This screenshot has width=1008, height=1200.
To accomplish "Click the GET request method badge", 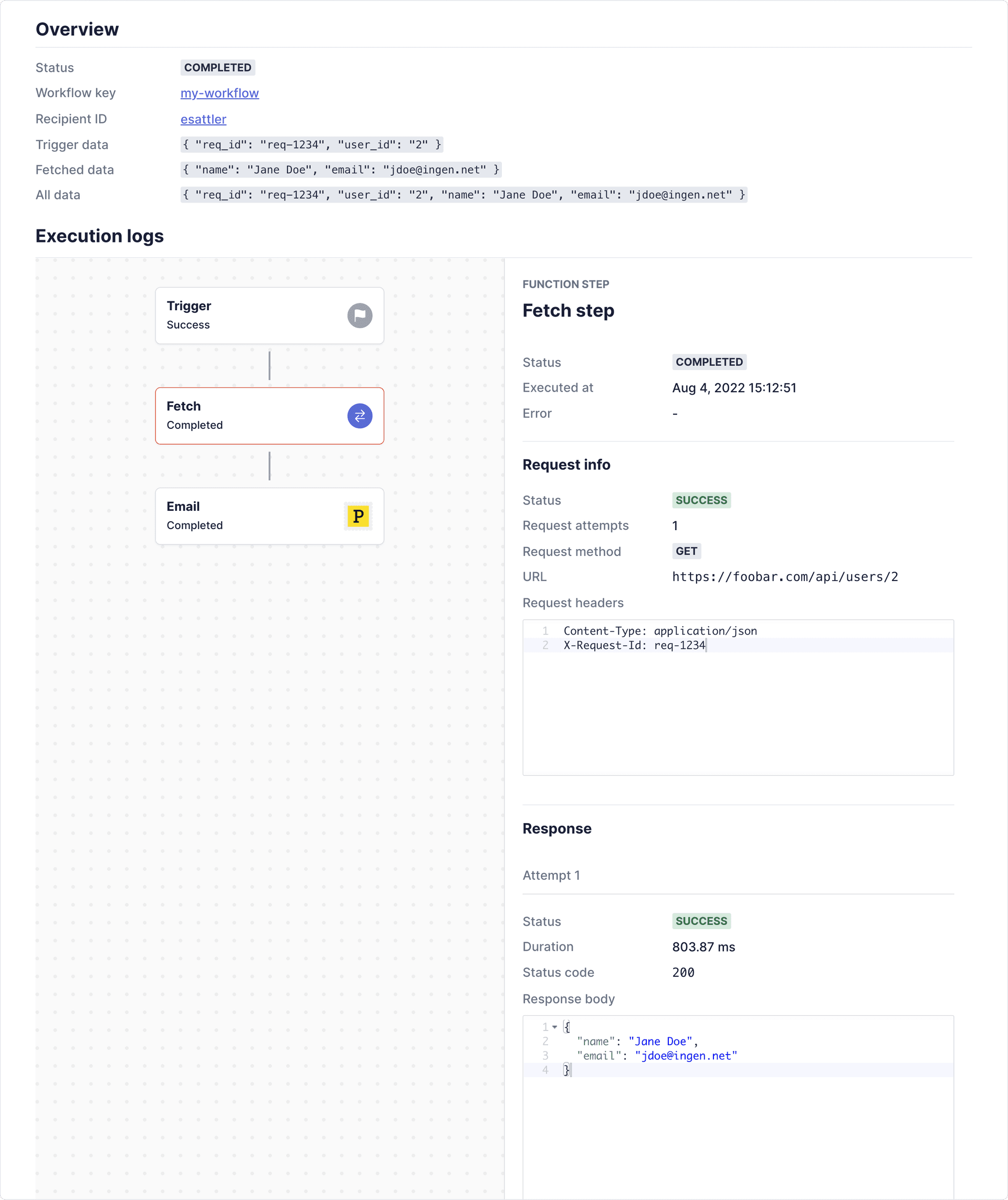I will 686,551.
